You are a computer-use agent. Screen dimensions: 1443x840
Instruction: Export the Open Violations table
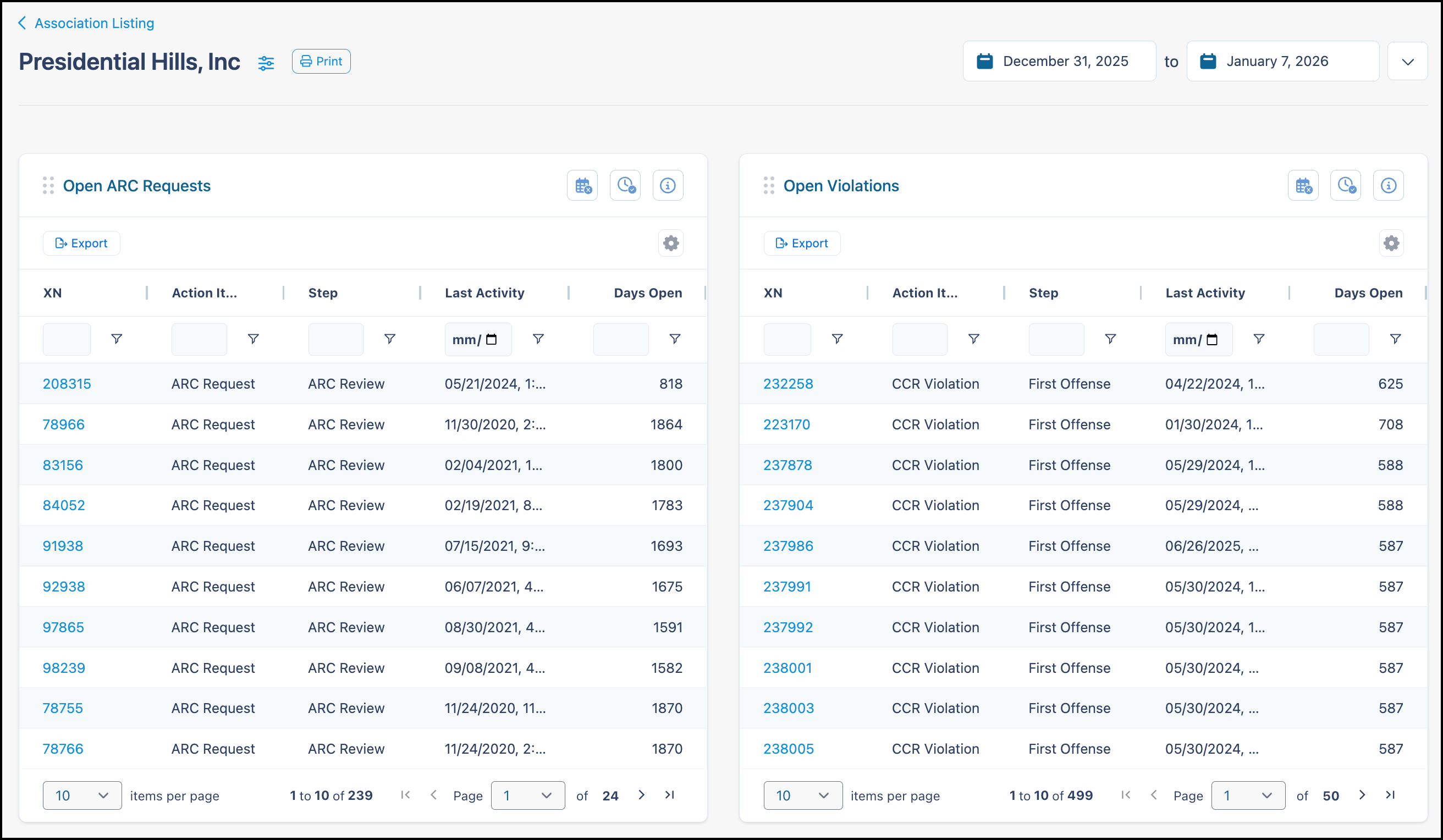pos(802,244)
